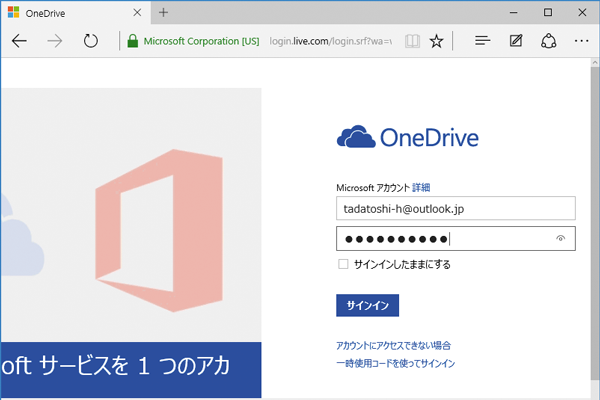The width and height of the screenshot is (600, 400).
Task: Refresh the current page
Action: tap(91, 41)
